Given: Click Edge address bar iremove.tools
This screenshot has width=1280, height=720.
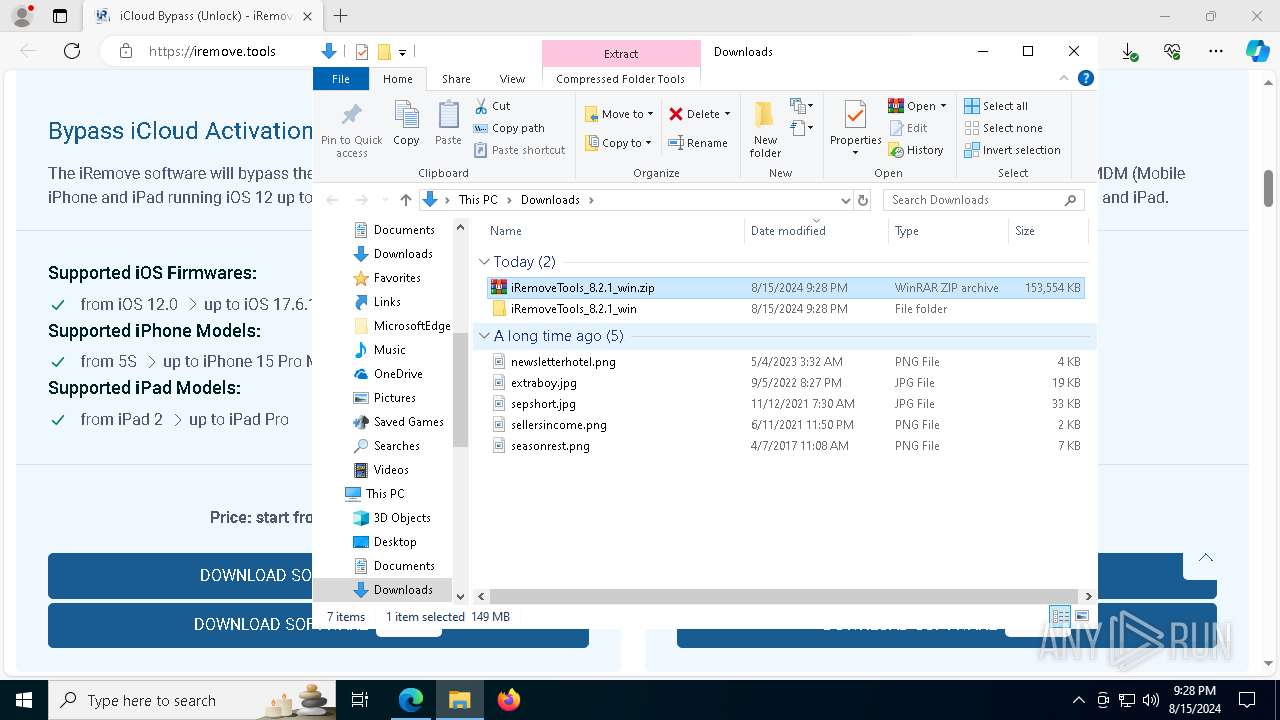Looking at the screenshot, I should [x=212, y=51].
